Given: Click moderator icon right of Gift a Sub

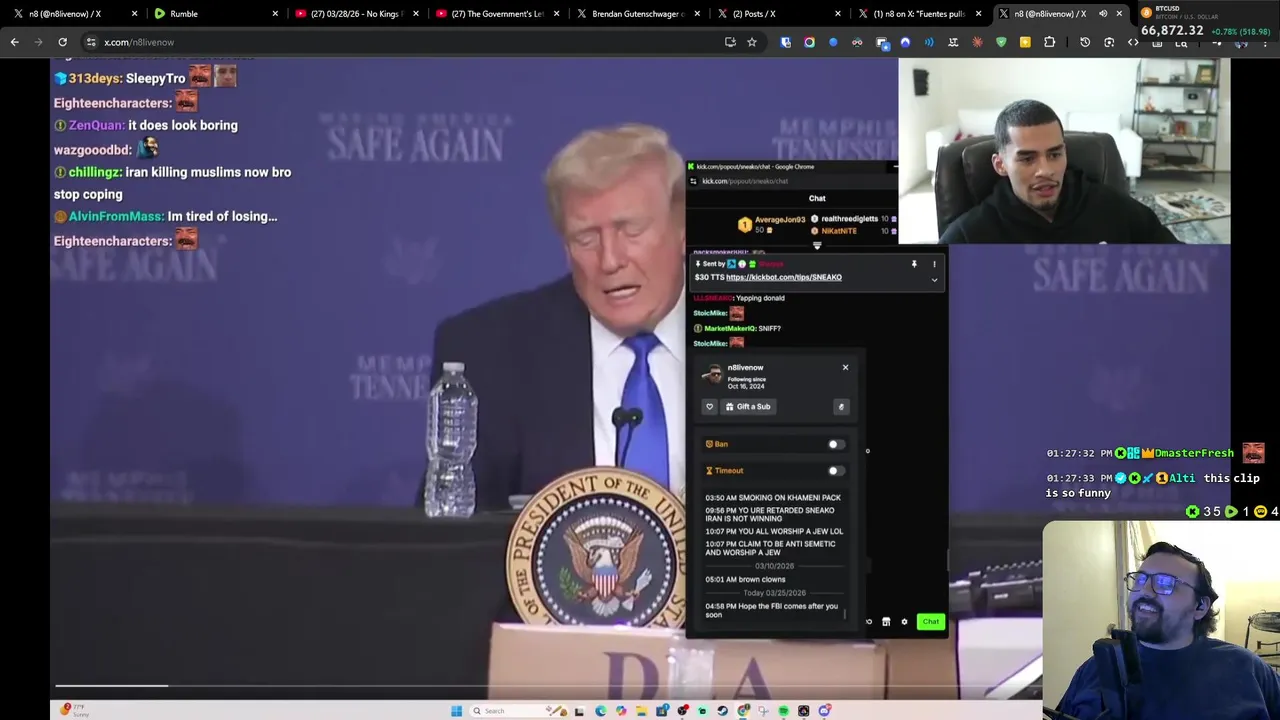Looking at the screenshot, I should 841,407.
